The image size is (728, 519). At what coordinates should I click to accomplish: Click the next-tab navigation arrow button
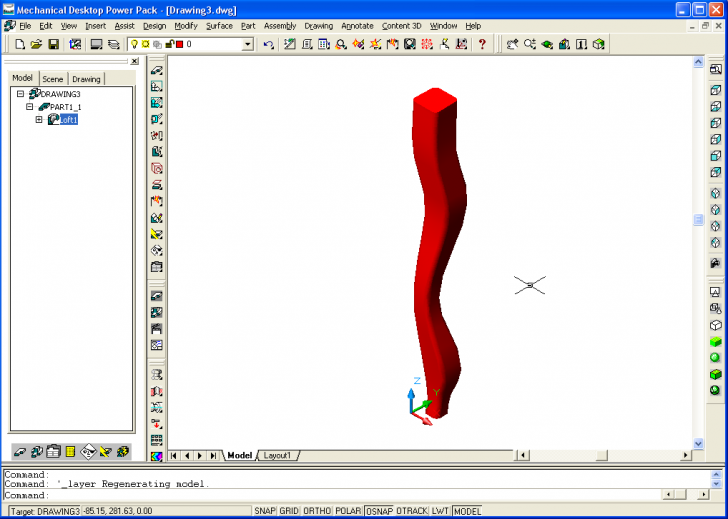pyautogui.click(x=200, y=455)
